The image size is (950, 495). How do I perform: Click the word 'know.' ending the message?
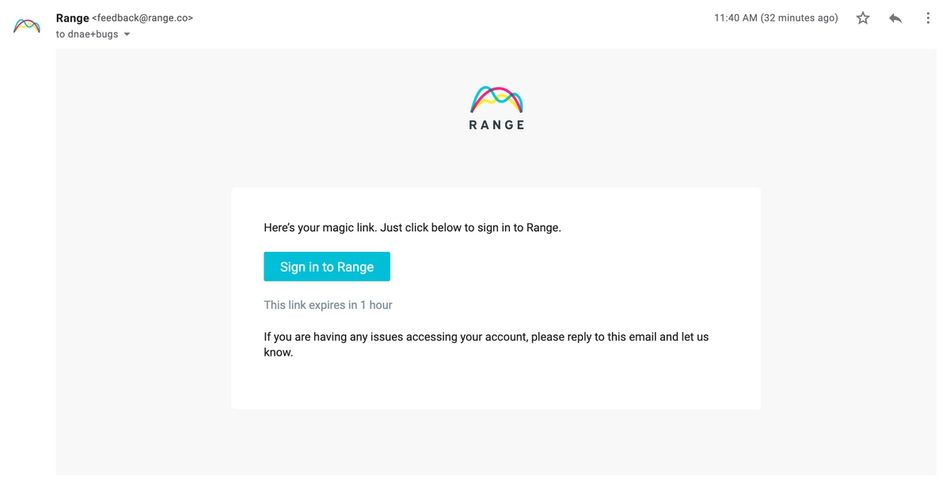click(278, 353)
